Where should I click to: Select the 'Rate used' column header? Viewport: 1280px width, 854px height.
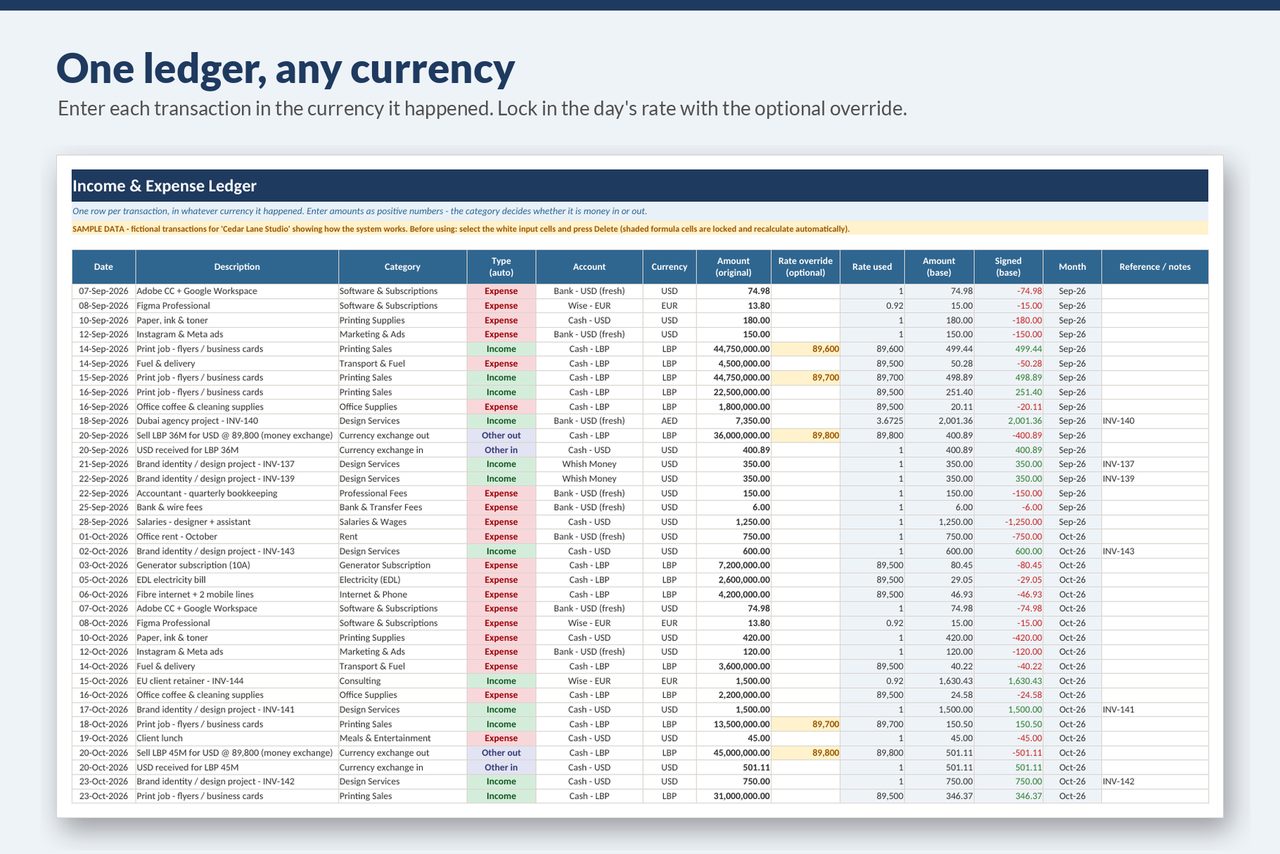click(x=872, y=267)
